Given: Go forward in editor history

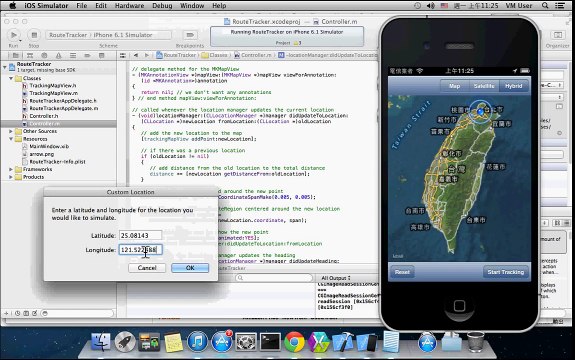Looking at the screenshot, I should click(x=147, y=55).
